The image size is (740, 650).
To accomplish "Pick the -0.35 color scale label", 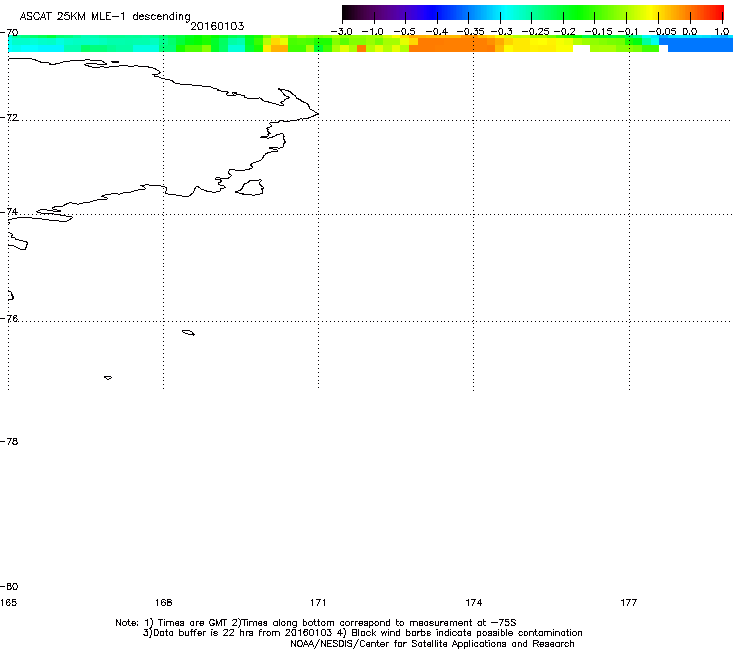I will click(470, 32).
